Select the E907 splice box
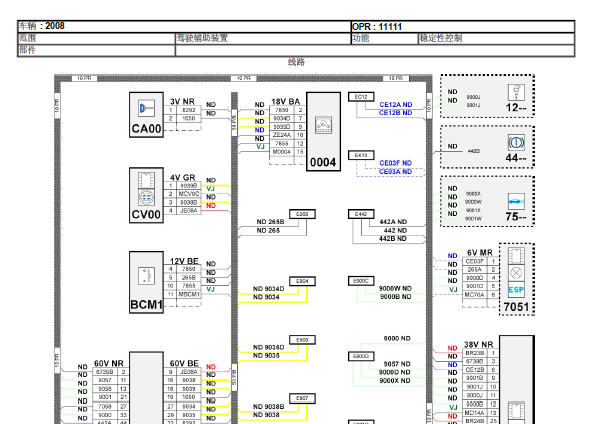590x424 pixels. [x=302, y=398]
